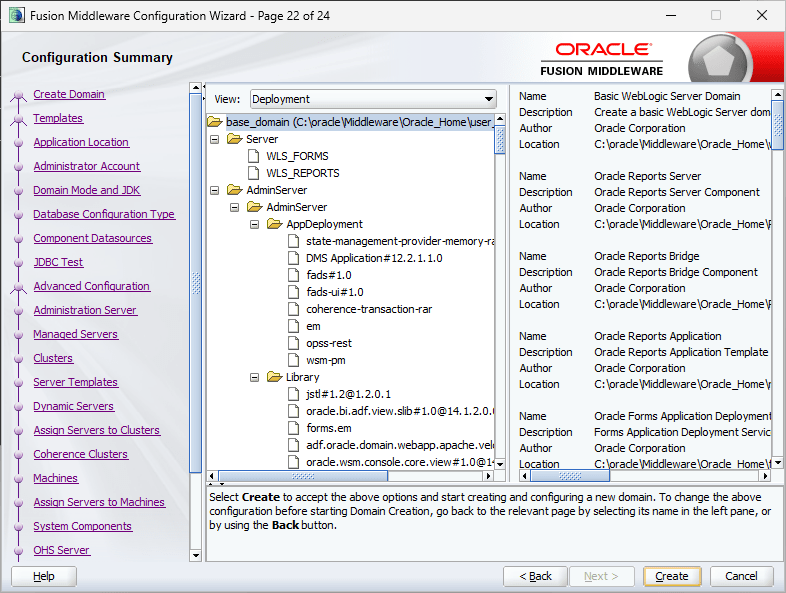Click the Back button
Image resolution: width=786 pixels, height=593 pixels.
pyautogui.click(x=535, y=576)
